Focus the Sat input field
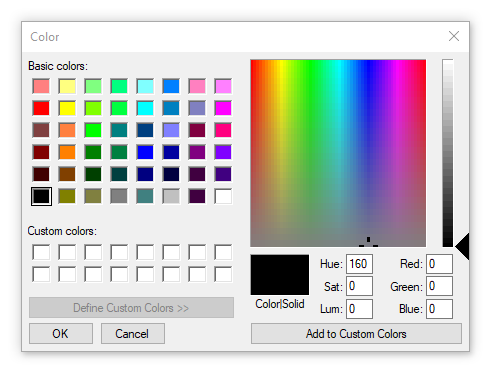498x377 pixels. click(359, 286)
